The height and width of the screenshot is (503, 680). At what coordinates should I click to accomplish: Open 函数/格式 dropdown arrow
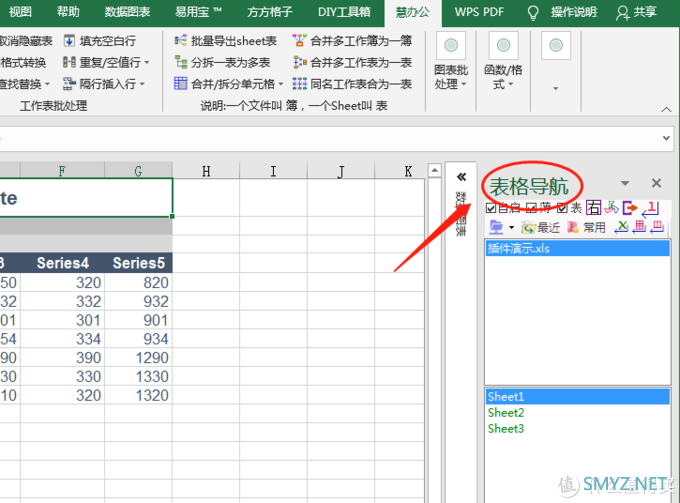510,84
